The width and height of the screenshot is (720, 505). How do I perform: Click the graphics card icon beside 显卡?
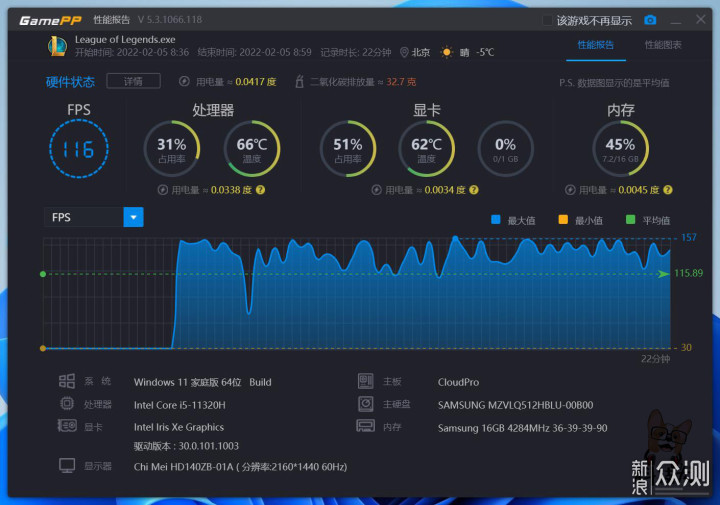pos(67,426)
